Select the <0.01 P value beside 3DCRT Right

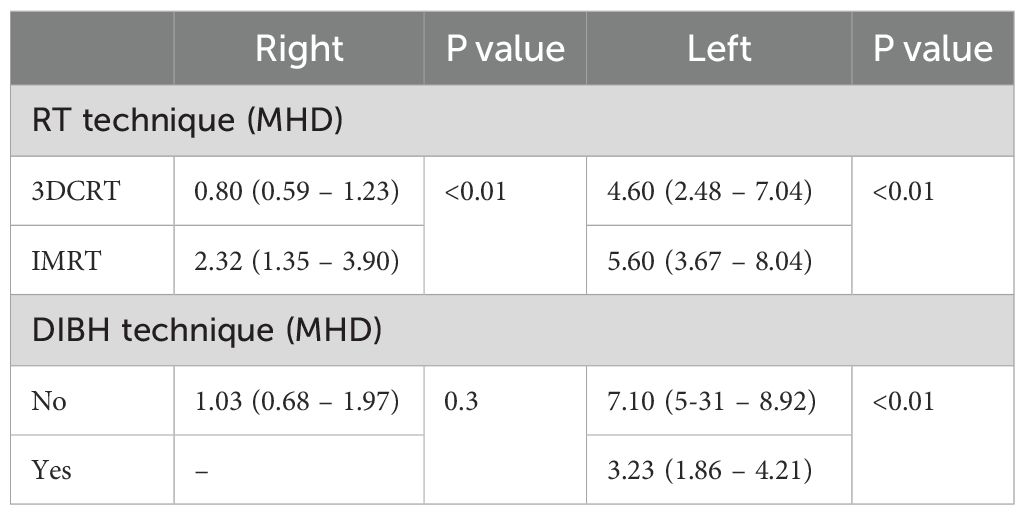(x=476, y=190)
